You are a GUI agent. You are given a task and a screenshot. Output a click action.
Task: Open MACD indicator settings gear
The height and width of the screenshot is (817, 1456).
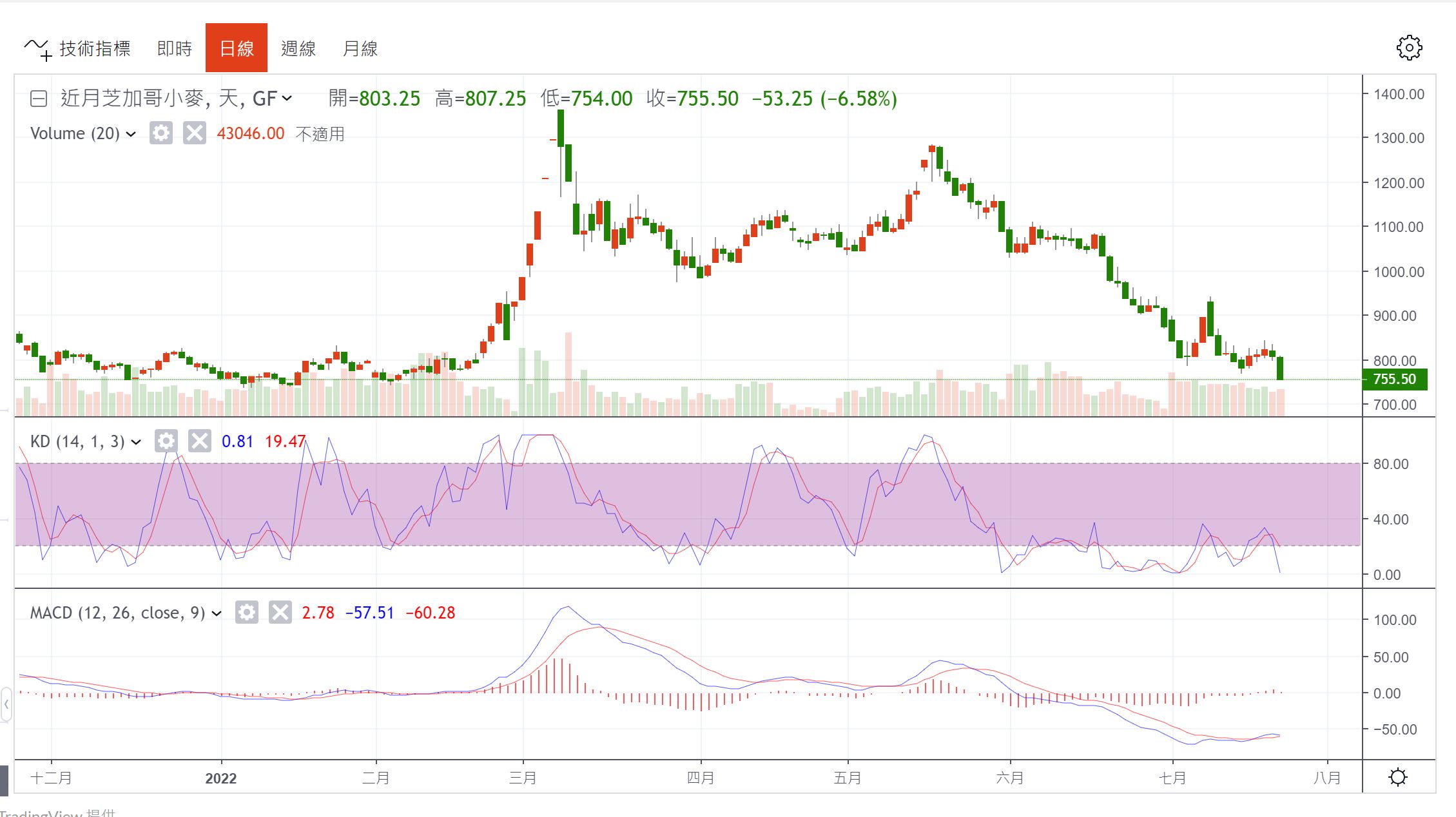pyautogui.click(x=246, y=612)
